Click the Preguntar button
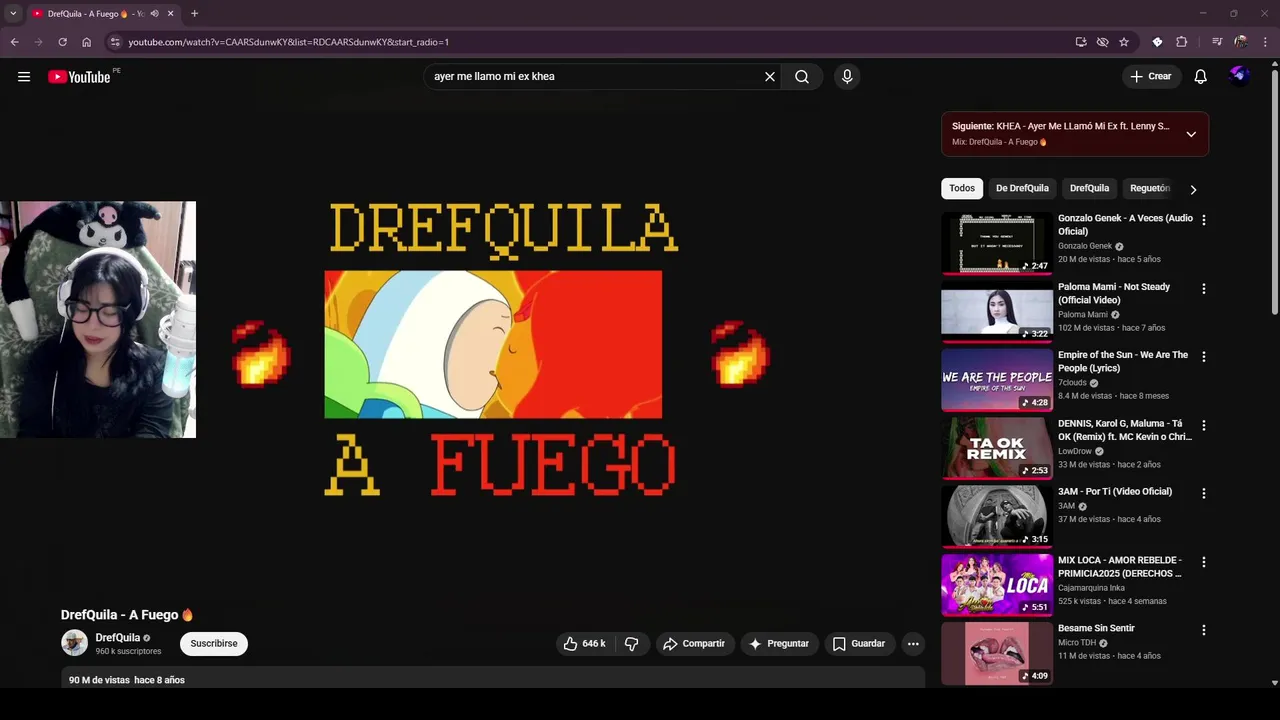This screenshot has width=1280, height=720. click(779, 644)
